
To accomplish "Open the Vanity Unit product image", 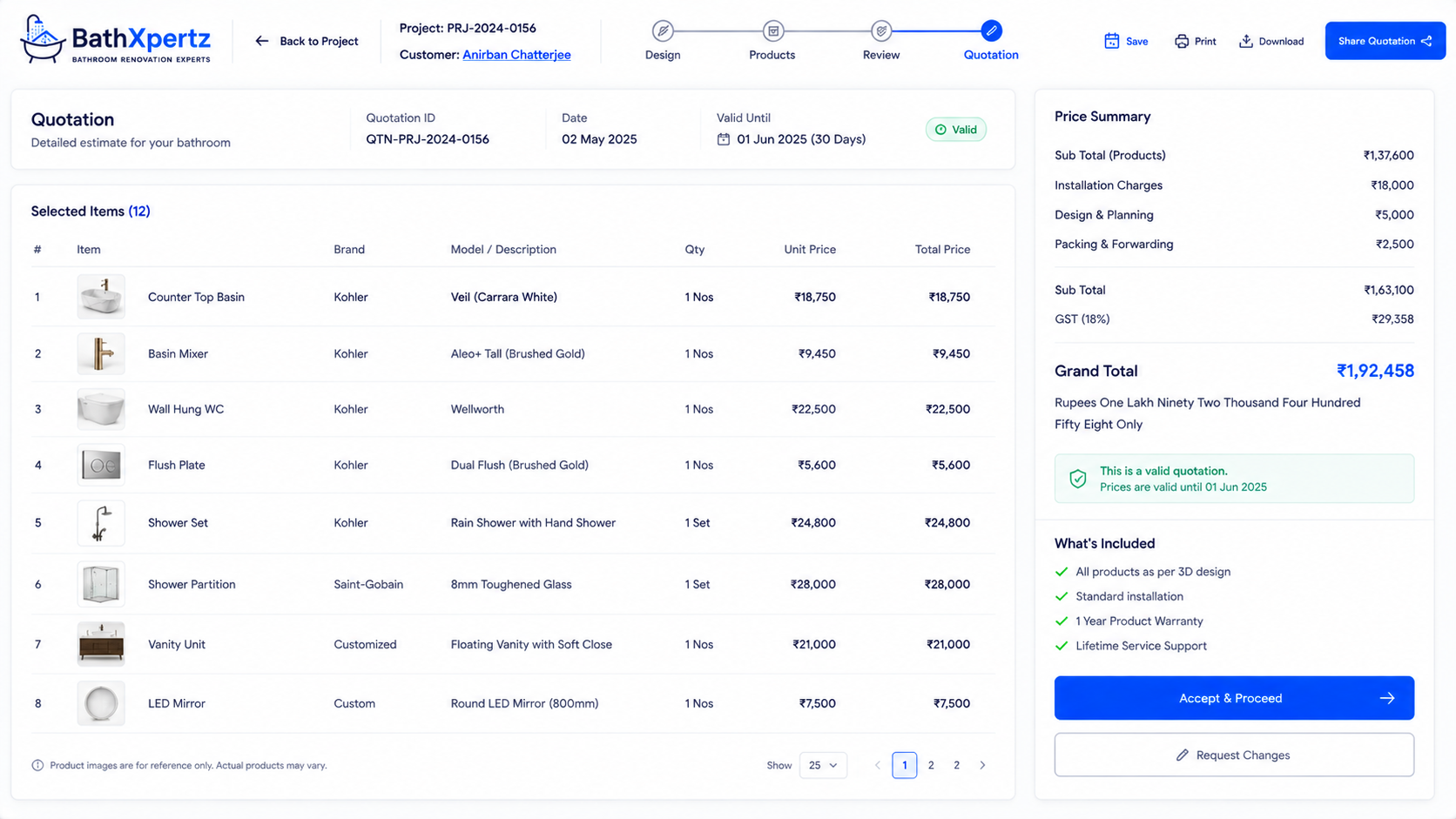I will click(101, 644).
